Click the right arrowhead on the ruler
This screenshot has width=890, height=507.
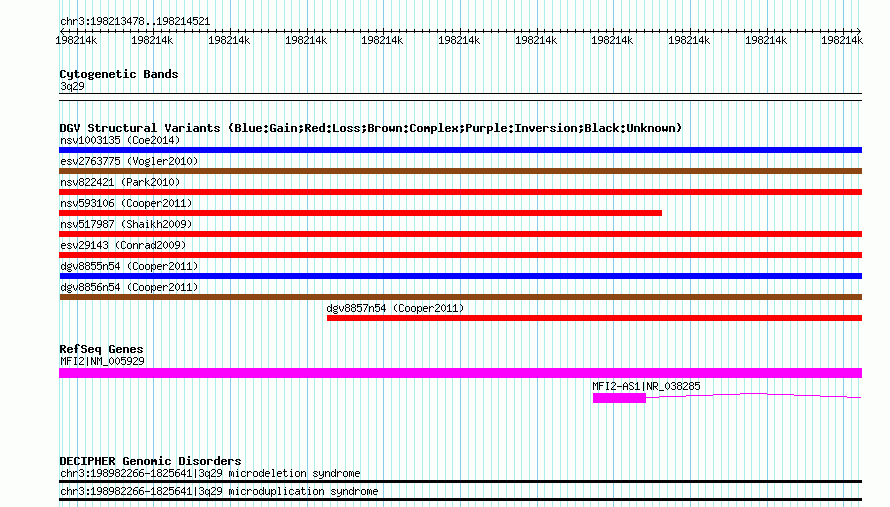[x=859, y=31]
